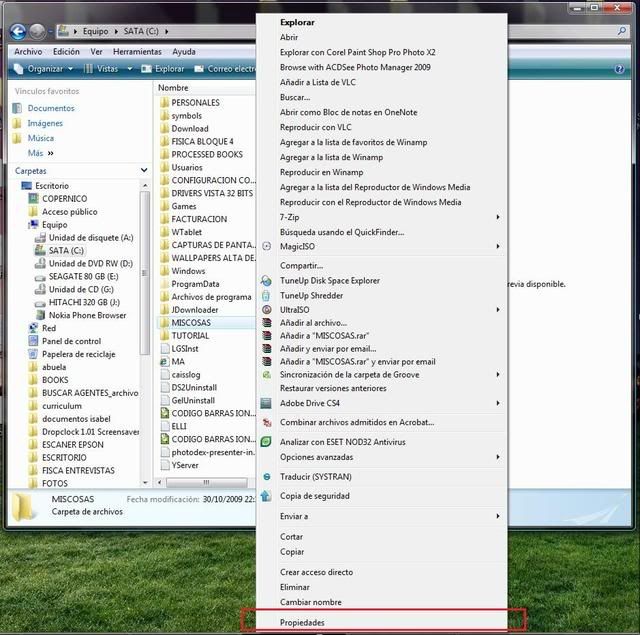The image size is (640, 635).
Task: Expand Sincronización de la carpeta de Groove submenu
Action: point(498,375)
